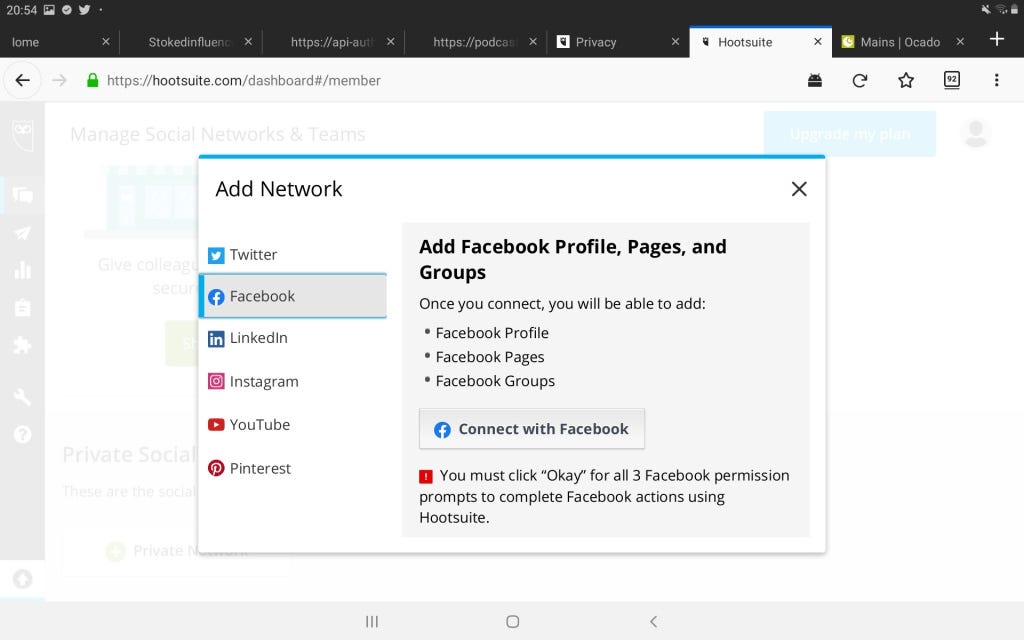This screenshot has width=1024, height=640.
Task: Open Tools wrench icon in sidebar
Action: 22,396
